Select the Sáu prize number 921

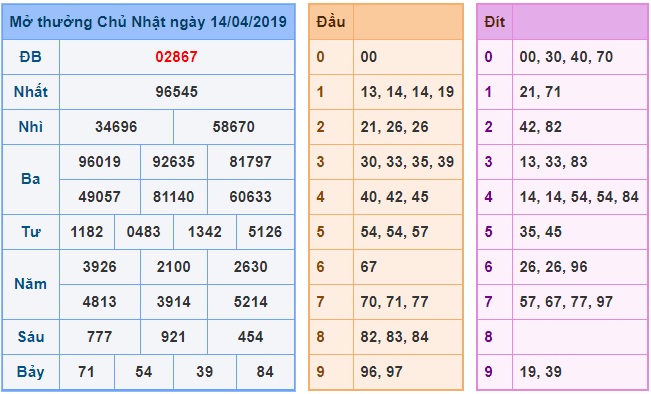pyautogui.click(x=174, y=336)
